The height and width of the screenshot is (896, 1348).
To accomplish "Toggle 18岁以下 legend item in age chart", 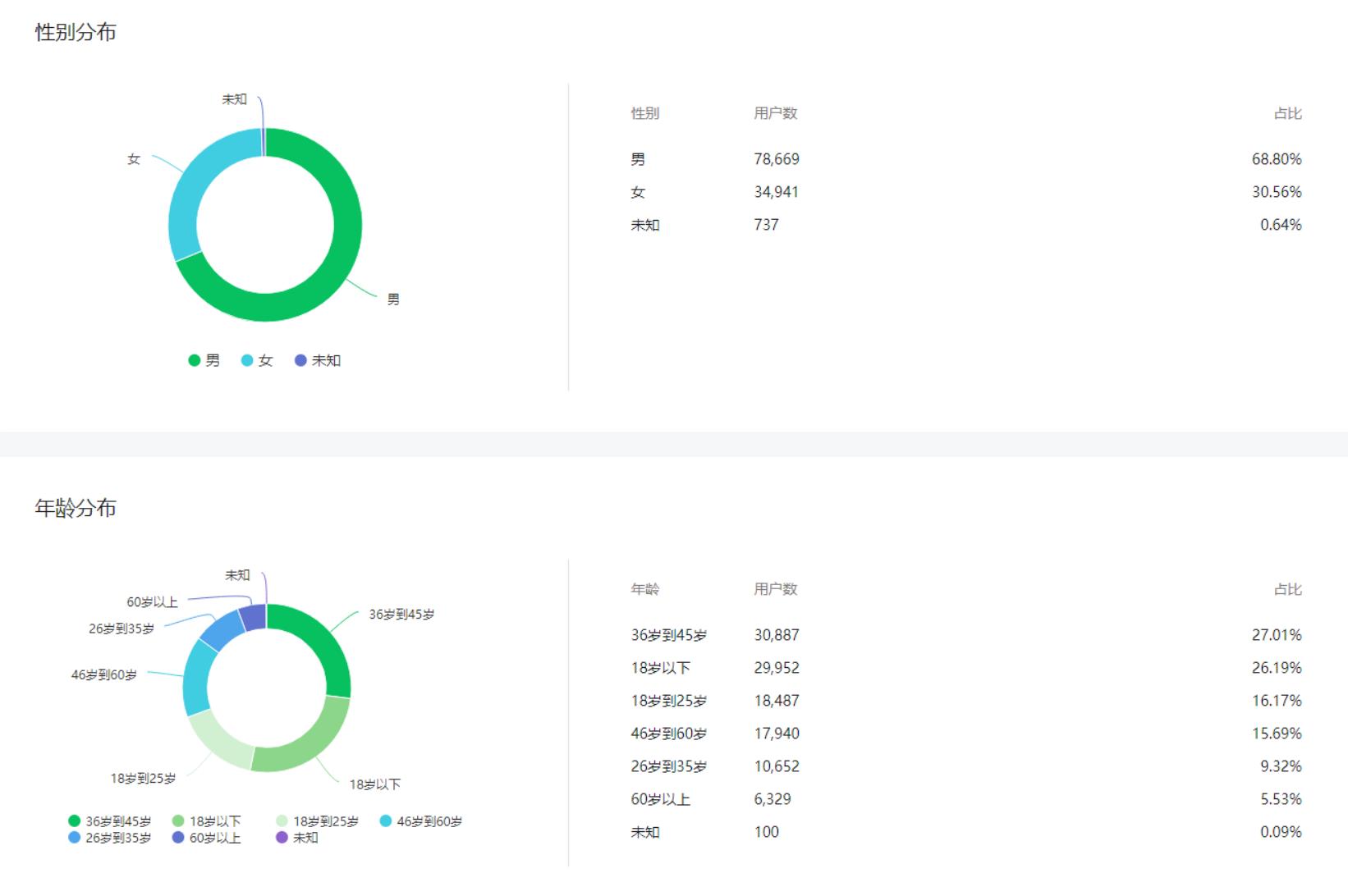I will [x=207, y=821].
